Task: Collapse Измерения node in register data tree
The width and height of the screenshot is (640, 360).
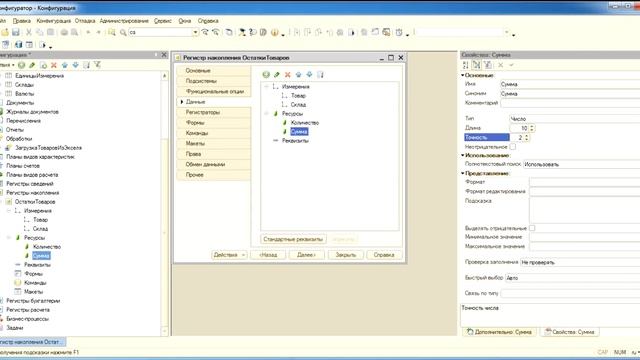Action: pyautogui.click(x=266, y=87)
